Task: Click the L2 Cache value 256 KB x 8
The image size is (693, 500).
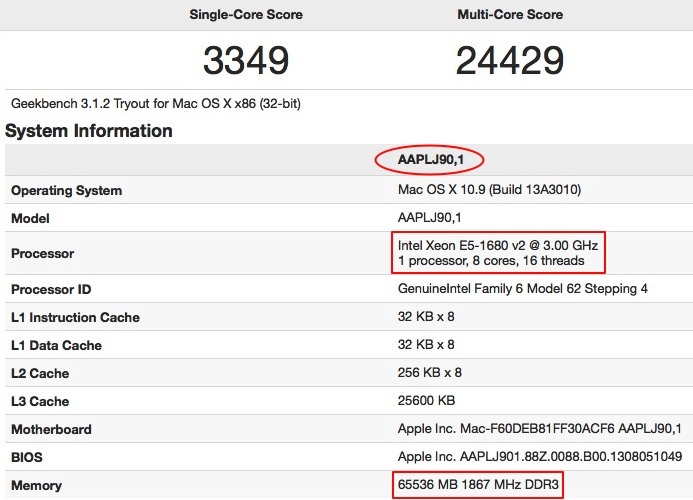Action: tap(430, 373)
